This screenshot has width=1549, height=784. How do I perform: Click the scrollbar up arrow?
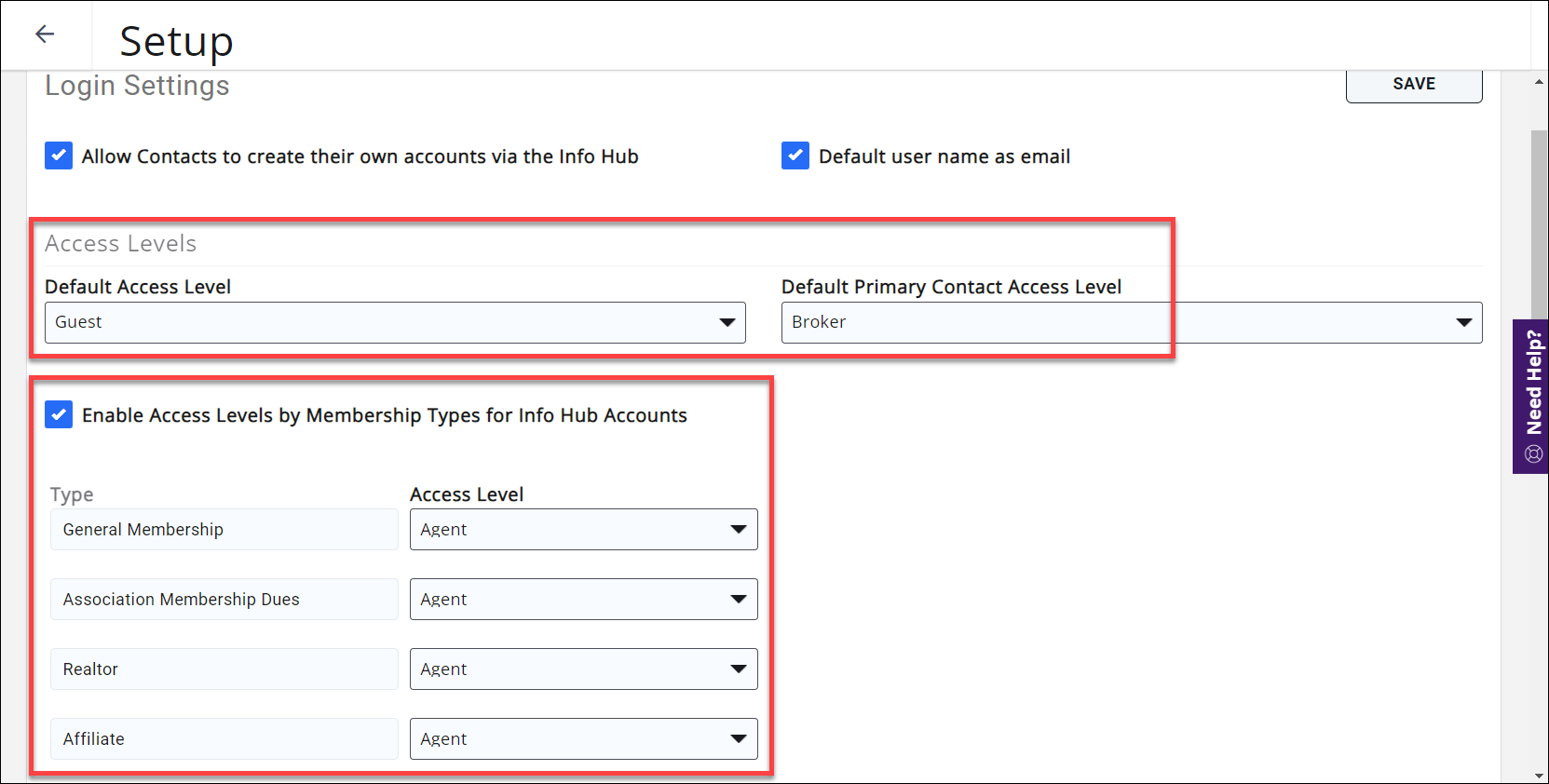tap(1539, 83)
